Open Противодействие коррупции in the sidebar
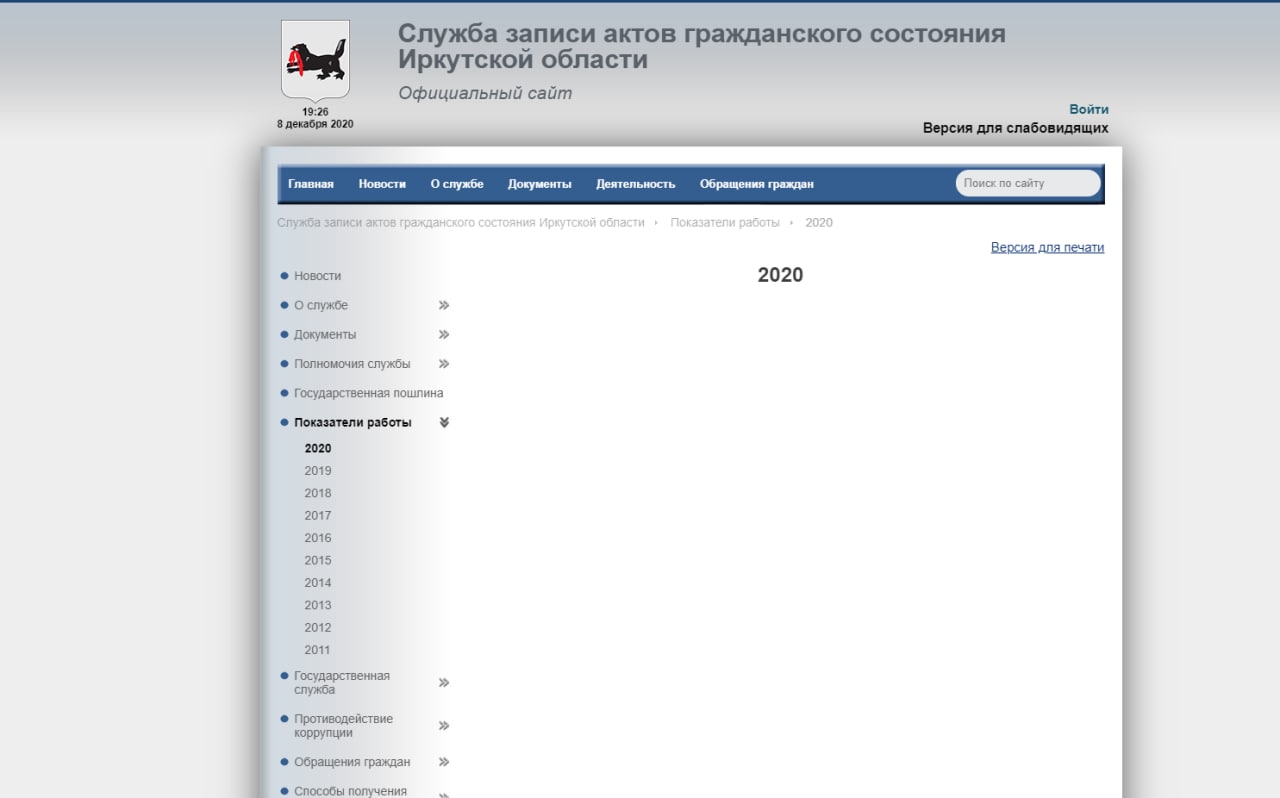 pyautogui.click(x=344, y=726)
